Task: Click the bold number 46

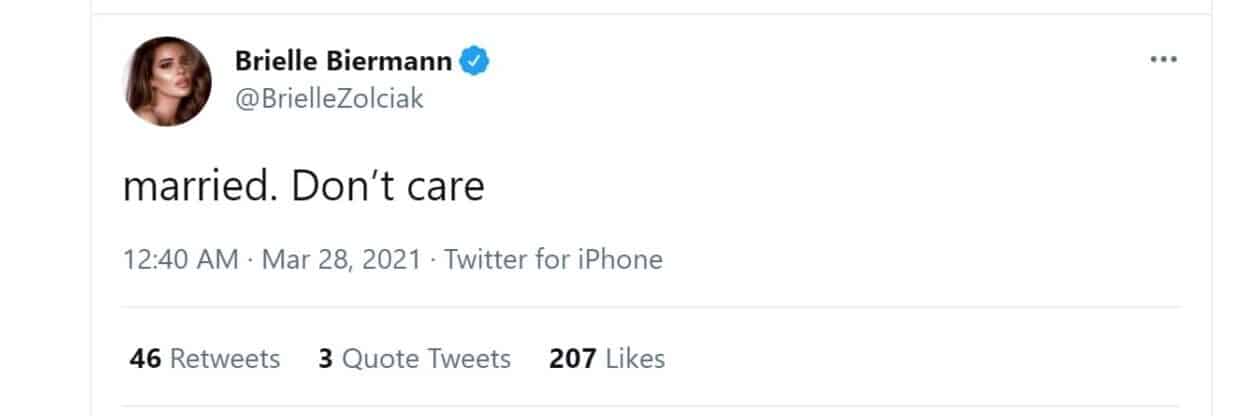Action: 146,358
